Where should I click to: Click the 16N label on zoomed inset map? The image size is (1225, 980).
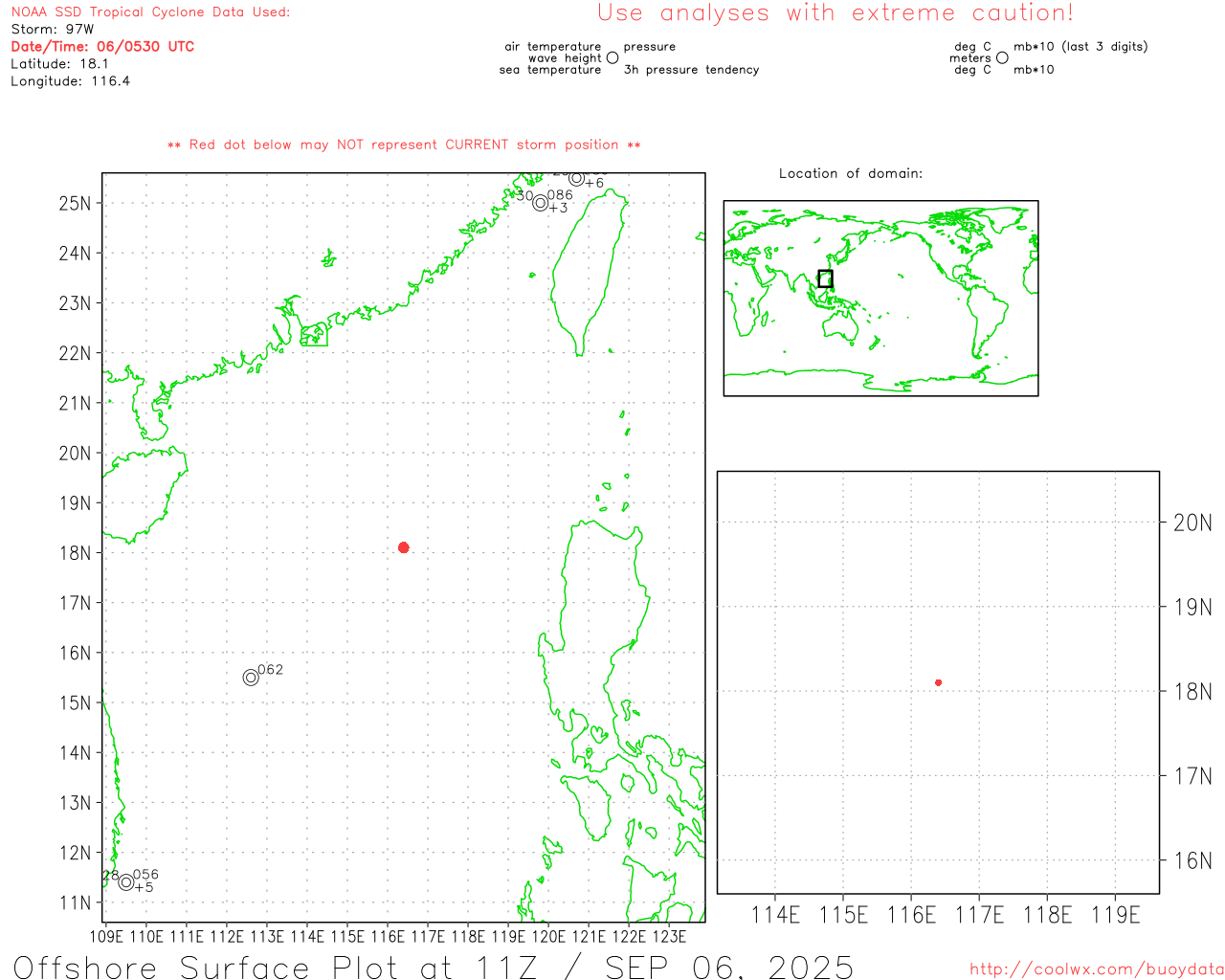(x=1192, y=860)
